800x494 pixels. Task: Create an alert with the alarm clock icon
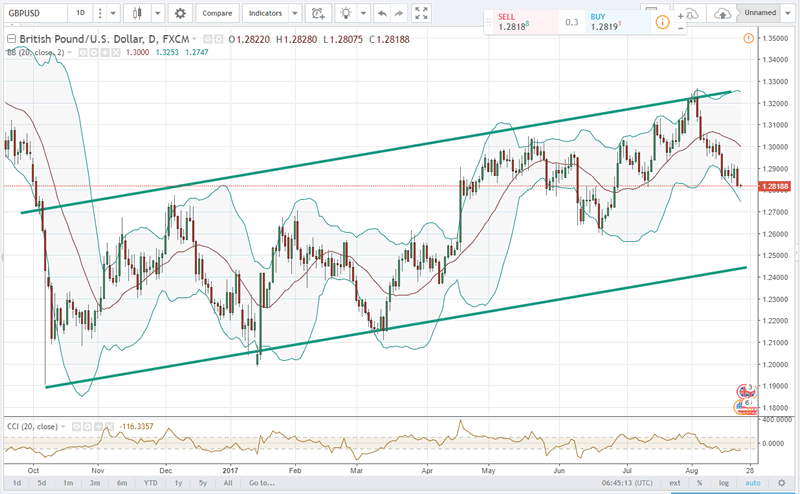point(318,13)
